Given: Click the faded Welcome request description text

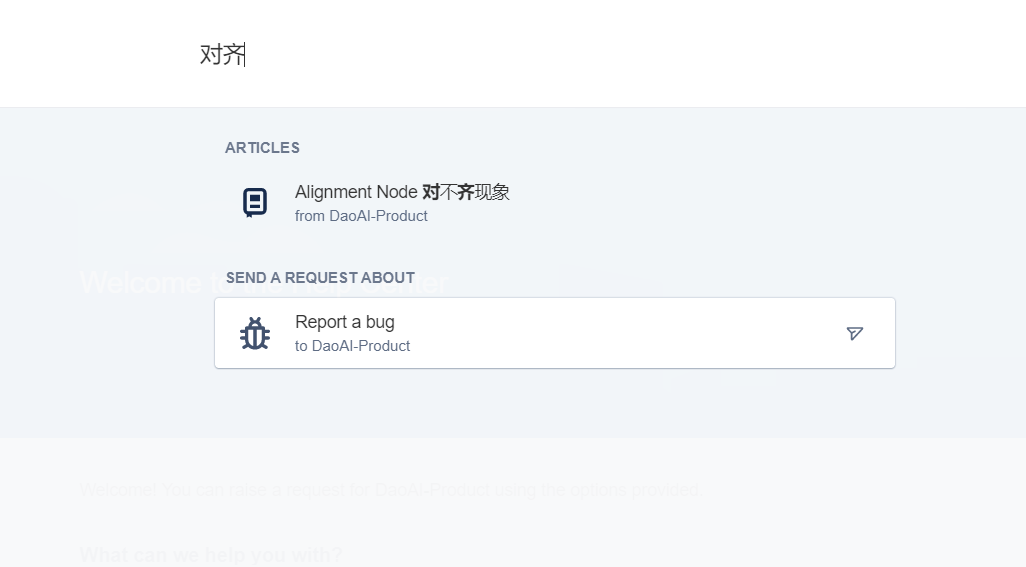Looking at the screenshot, I should pyautogui.click(x=391, y=490).
